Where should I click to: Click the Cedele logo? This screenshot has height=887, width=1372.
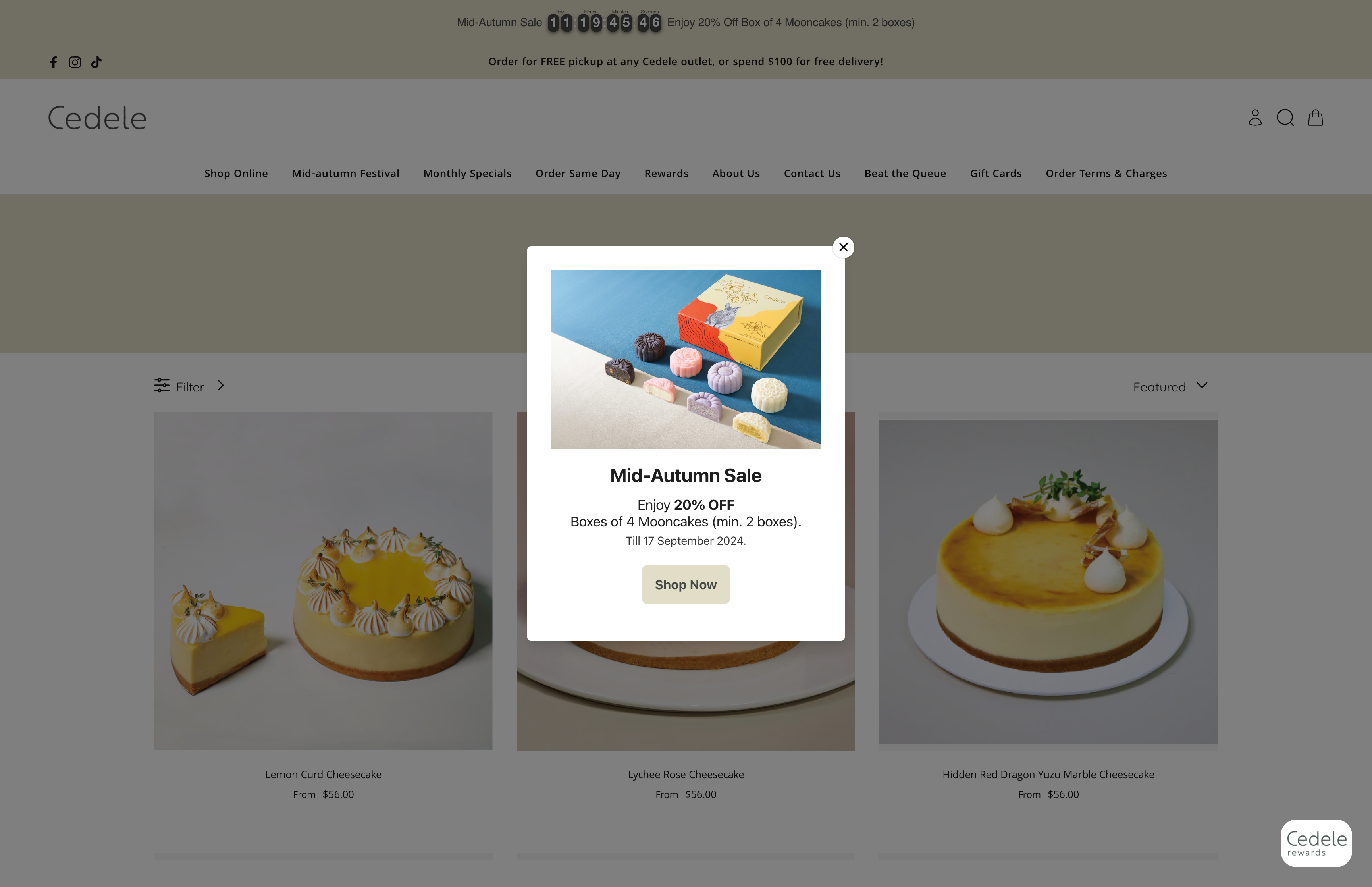(97, 118)
